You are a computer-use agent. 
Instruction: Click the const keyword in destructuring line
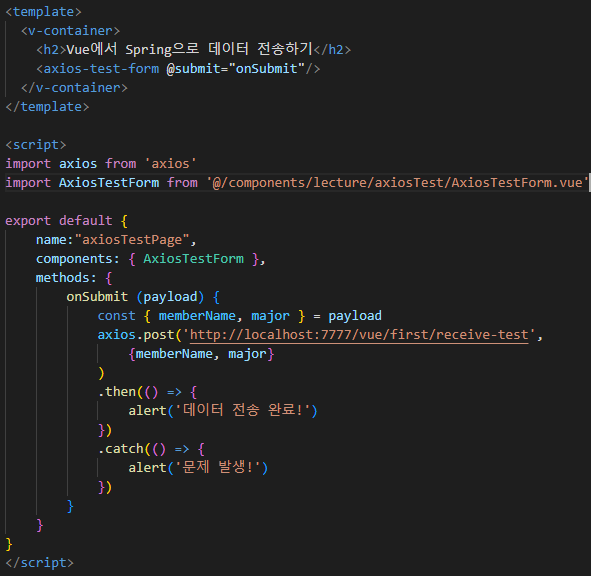(116, 316)
